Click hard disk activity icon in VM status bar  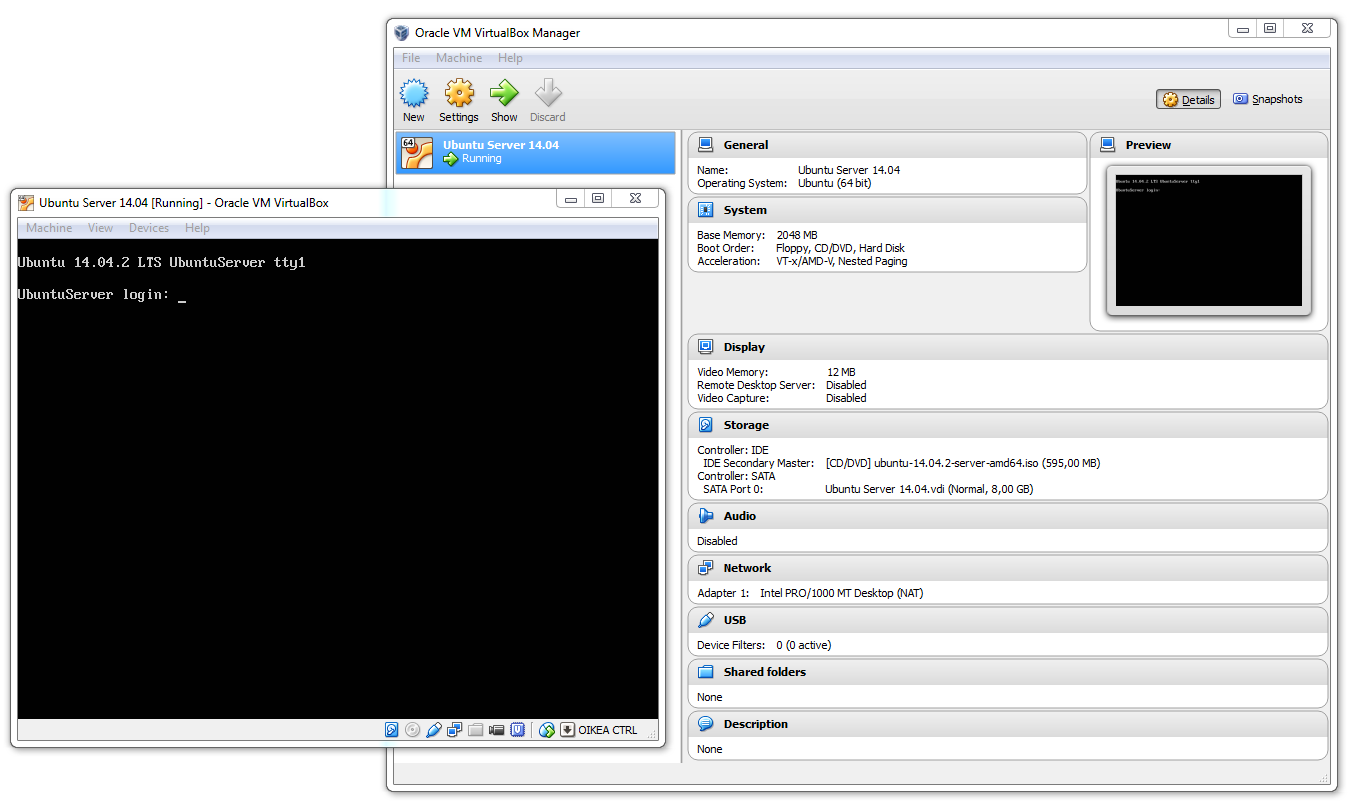point(392,730)
